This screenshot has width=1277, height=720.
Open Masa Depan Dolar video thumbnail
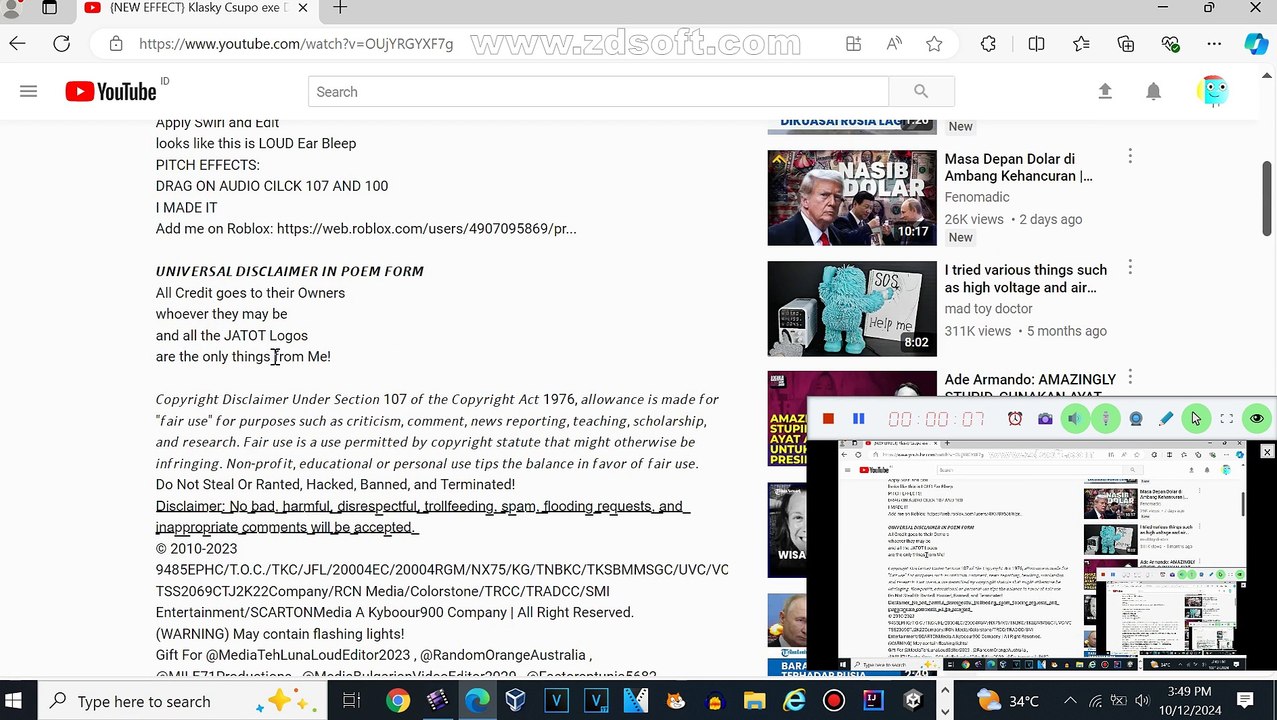coord(852,198)
